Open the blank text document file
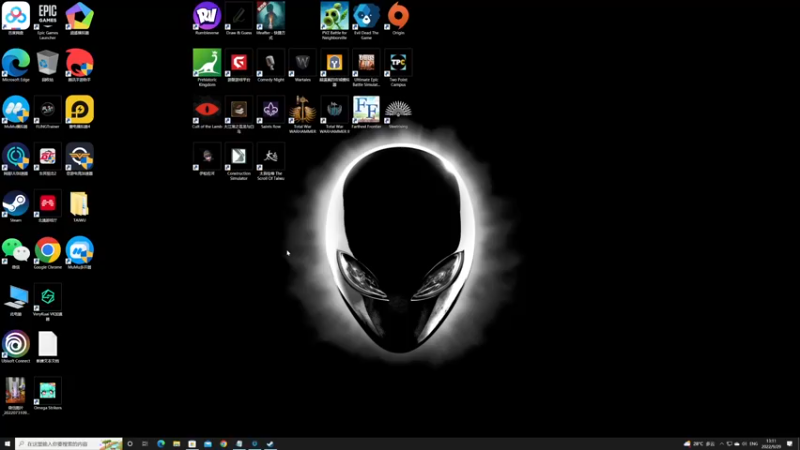Image resolution: width=800 pixels, height=450 pixels. [47, 346]
